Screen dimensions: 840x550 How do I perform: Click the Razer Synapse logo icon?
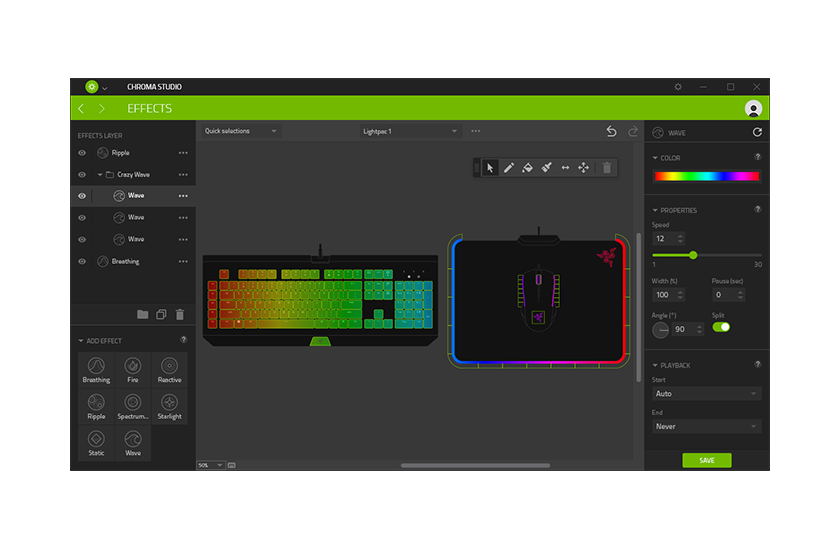[x=92, y=87]
